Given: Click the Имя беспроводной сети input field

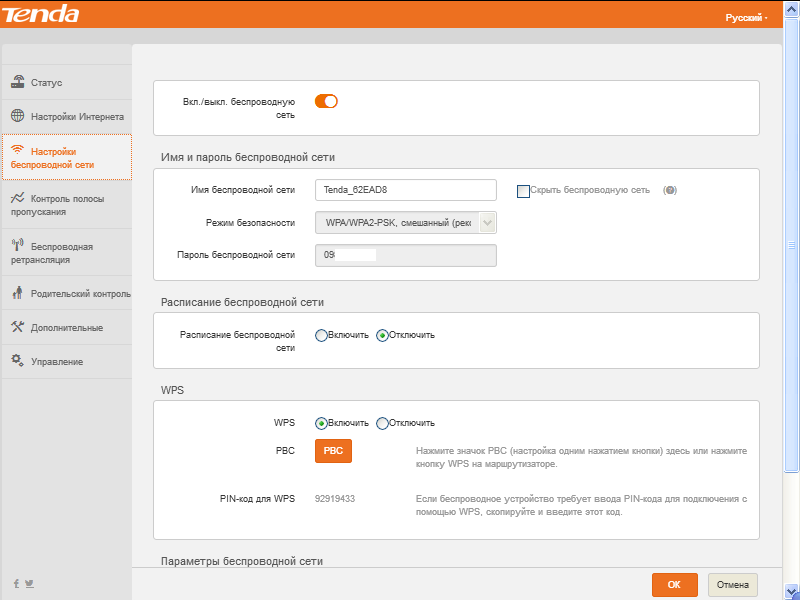Looking at the screenshot, I should pos(405,190).
